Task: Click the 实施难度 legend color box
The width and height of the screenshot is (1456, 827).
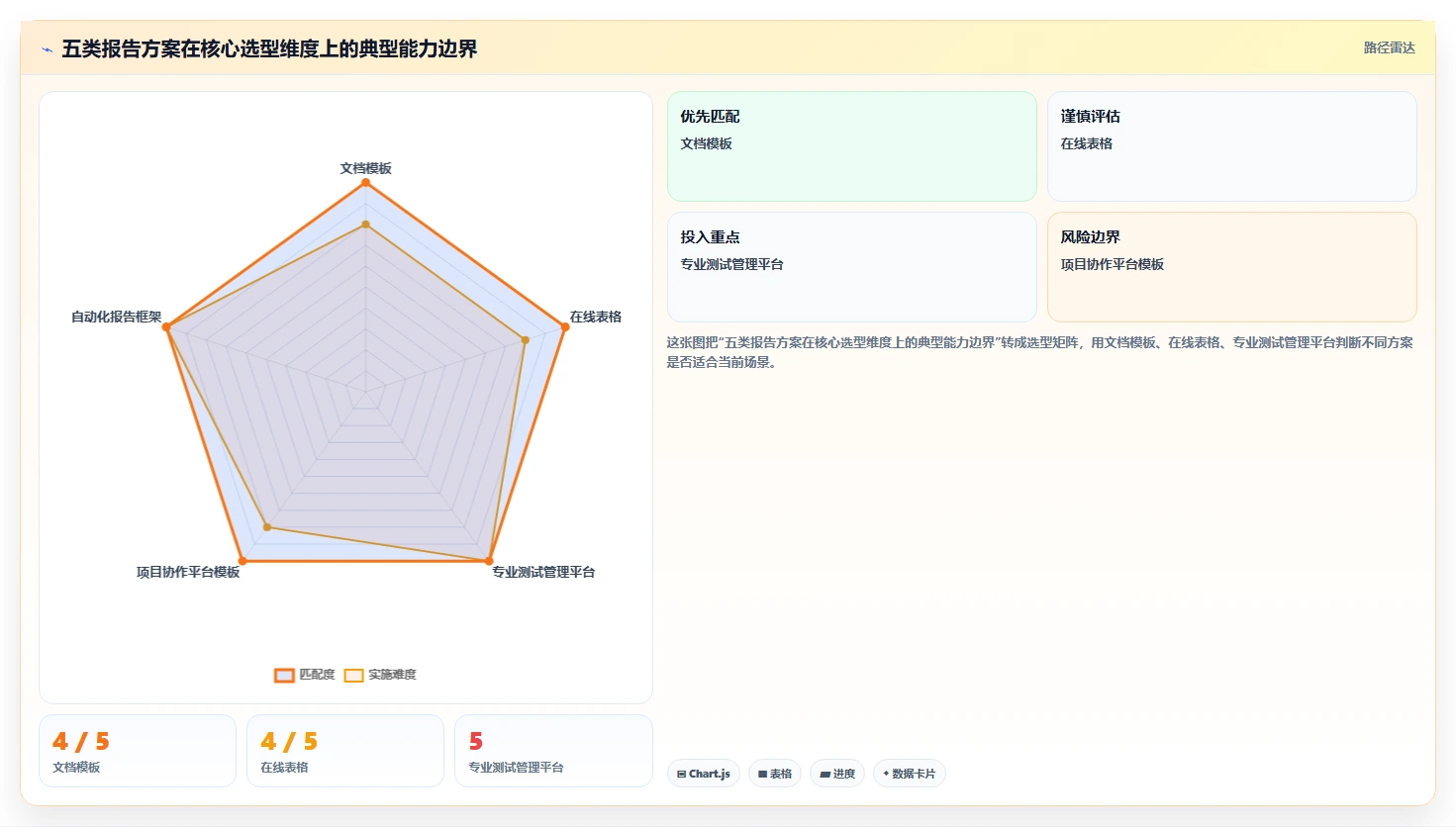Action: pyautogui.click(x=353, y=676)
